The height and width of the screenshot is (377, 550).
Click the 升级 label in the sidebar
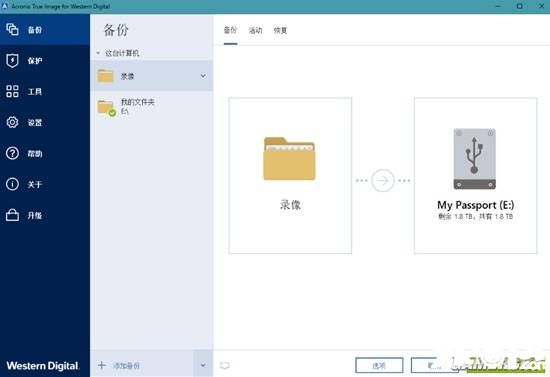(x=35, y=215)
